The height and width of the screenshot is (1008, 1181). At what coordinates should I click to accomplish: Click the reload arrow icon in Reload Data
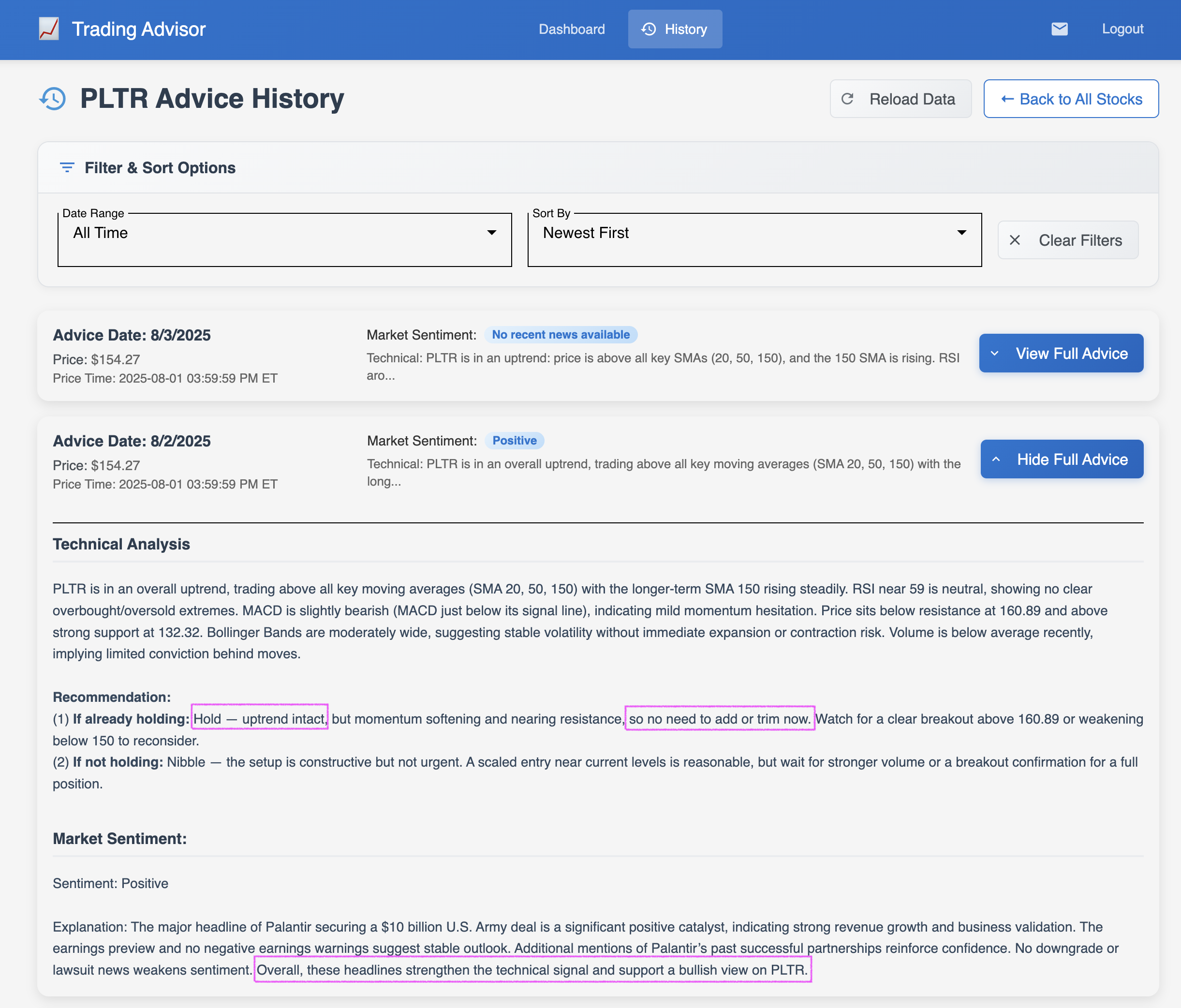(x=848, y=99)
